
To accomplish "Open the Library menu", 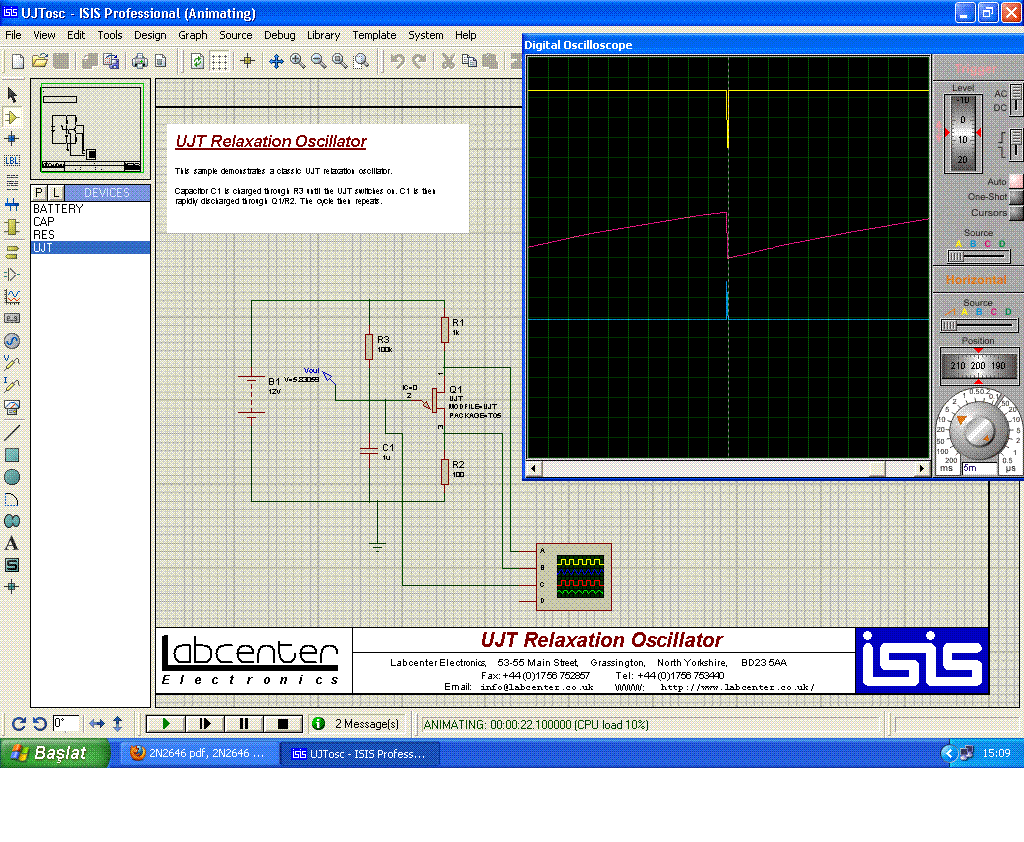I will [x=323, y=35].
